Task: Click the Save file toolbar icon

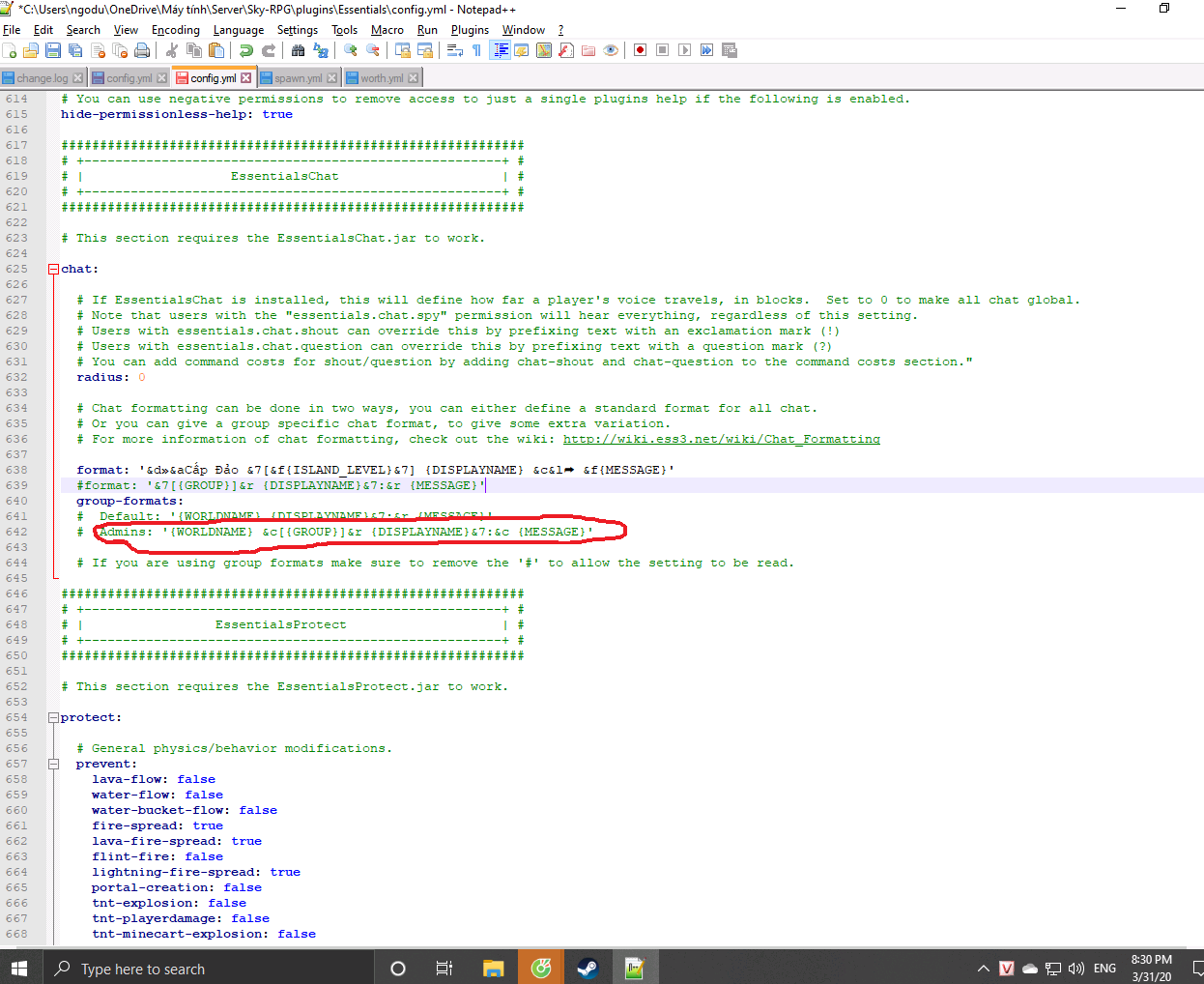Action: [53, 50]
